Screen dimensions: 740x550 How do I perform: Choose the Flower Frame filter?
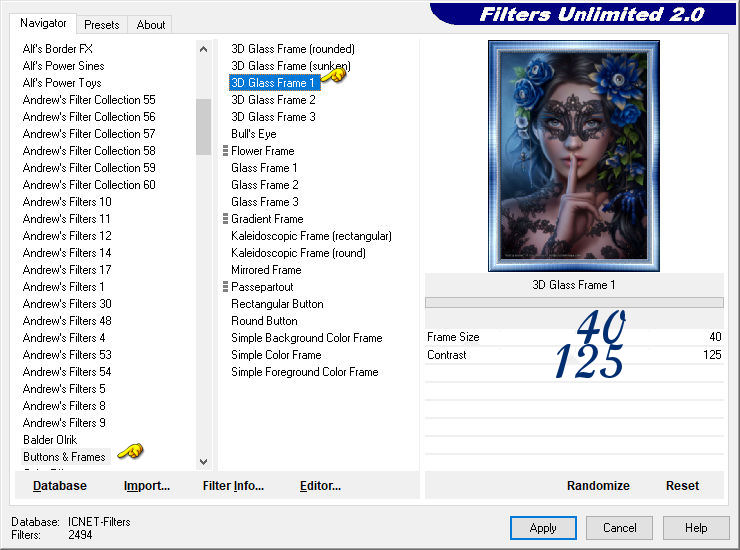tap(263, 151)
